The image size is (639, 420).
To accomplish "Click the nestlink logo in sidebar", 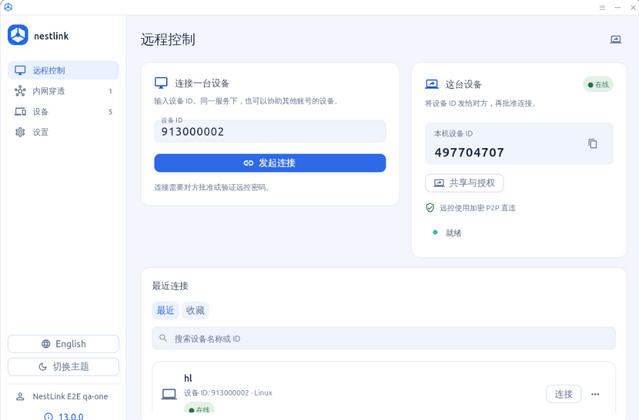I will [18, 35].
